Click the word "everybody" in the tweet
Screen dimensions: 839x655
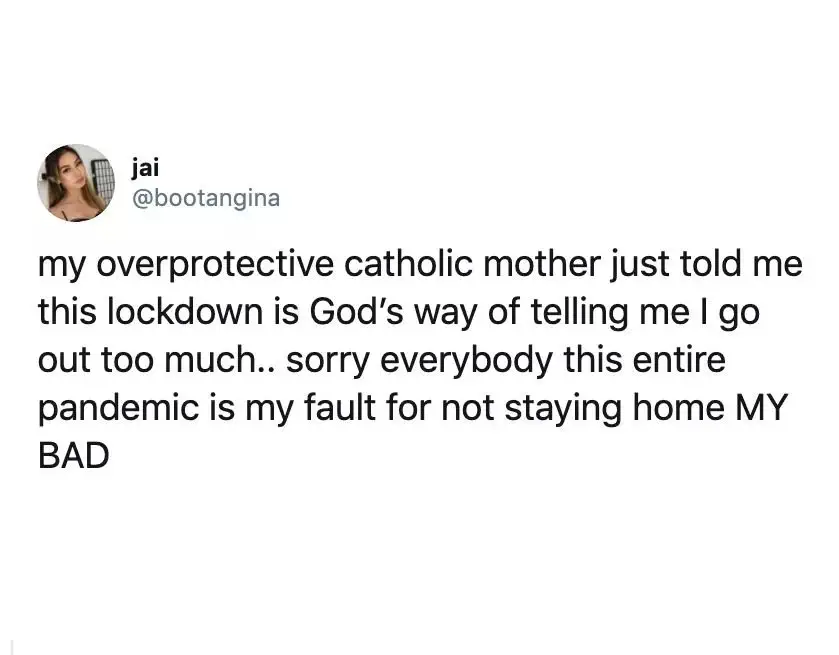(466, 361)
